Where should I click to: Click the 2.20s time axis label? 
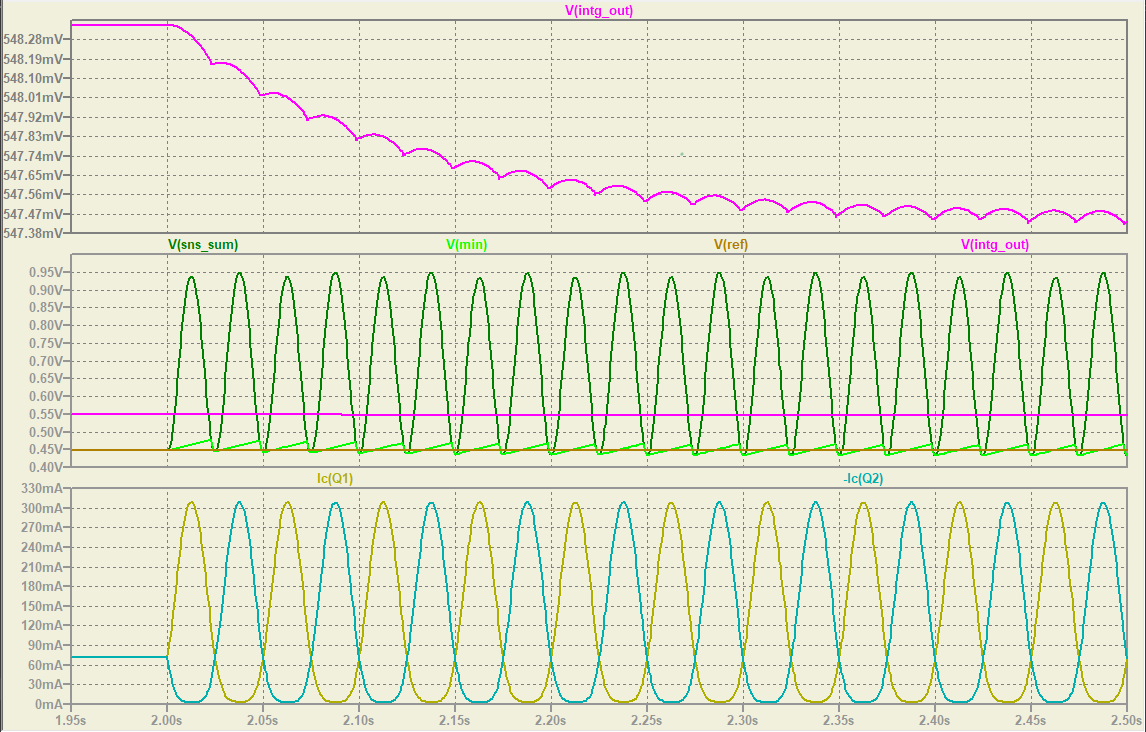pos(551,720)
